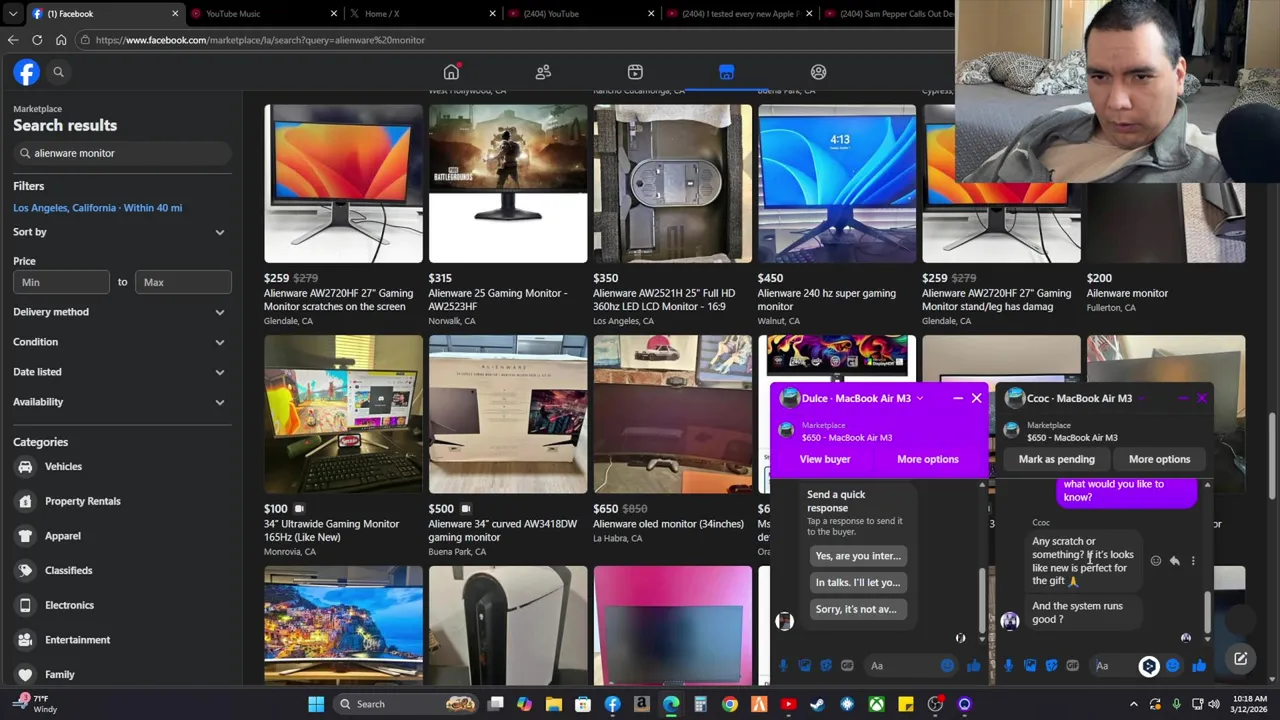Open the GIF picker in Ccoc chat
1280x720 pixels.
[1072, 666]
